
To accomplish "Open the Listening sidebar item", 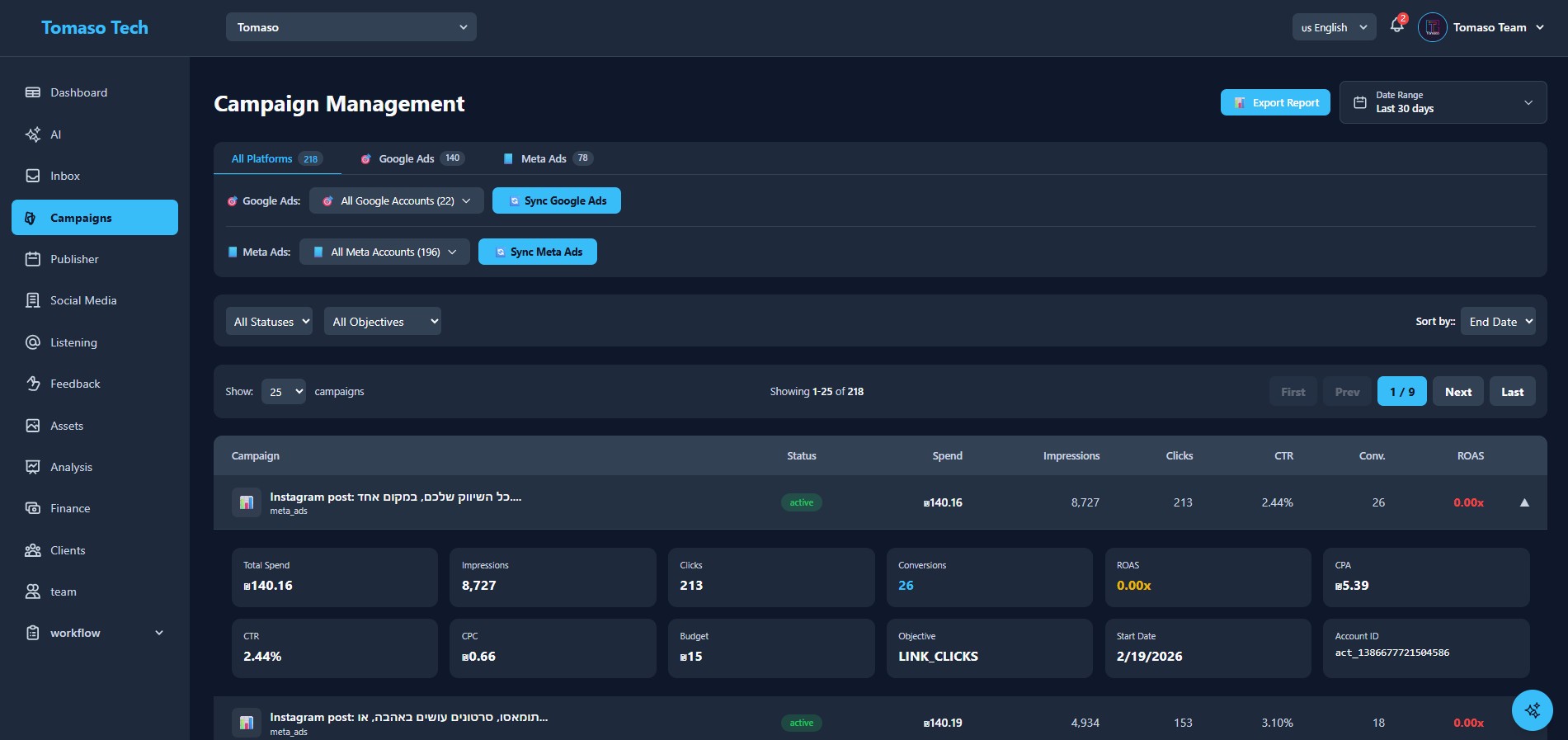I will [73, 342].
